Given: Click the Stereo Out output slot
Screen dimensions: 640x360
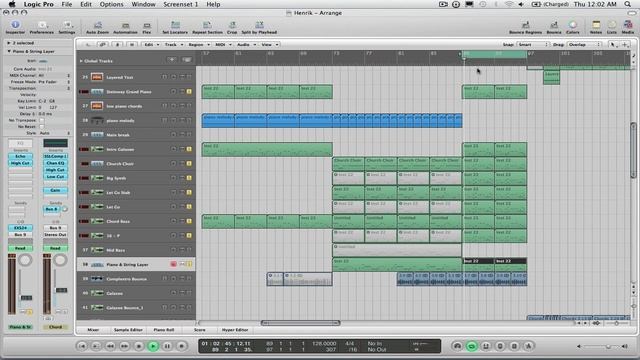Looking at the screenshot, I should click(x=55, y=235).
